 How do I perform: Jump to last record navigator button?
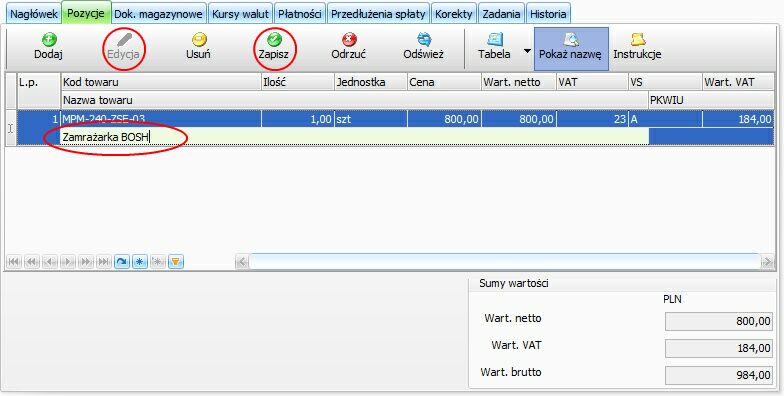104,262
